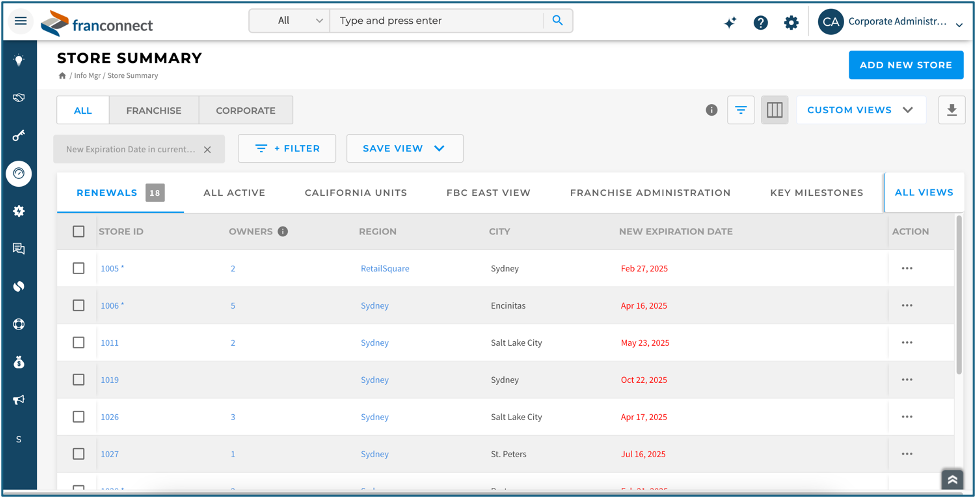Toggle the select-all header checkbox
This screenshot has width=976, height=498.
tap(78, 232)
